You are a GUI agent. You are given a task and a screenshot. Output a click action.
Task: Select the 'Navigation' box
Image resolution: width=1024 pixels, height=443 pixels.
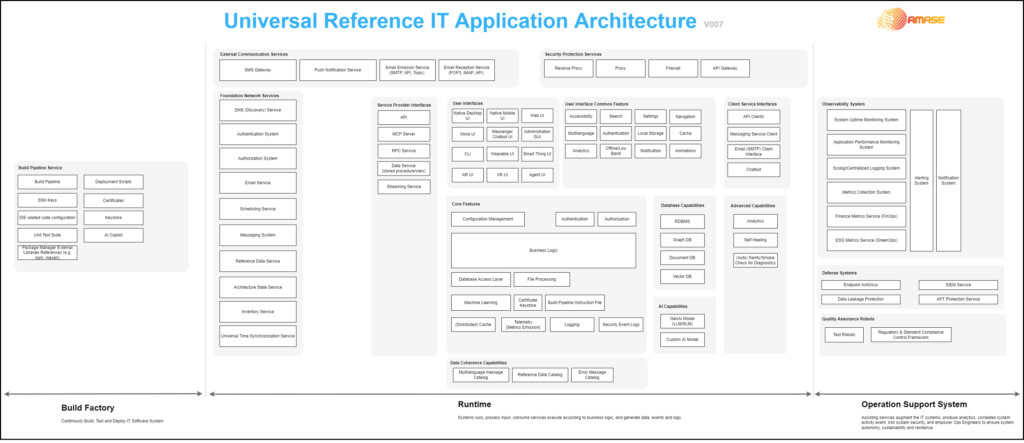[x=685, y=116]
